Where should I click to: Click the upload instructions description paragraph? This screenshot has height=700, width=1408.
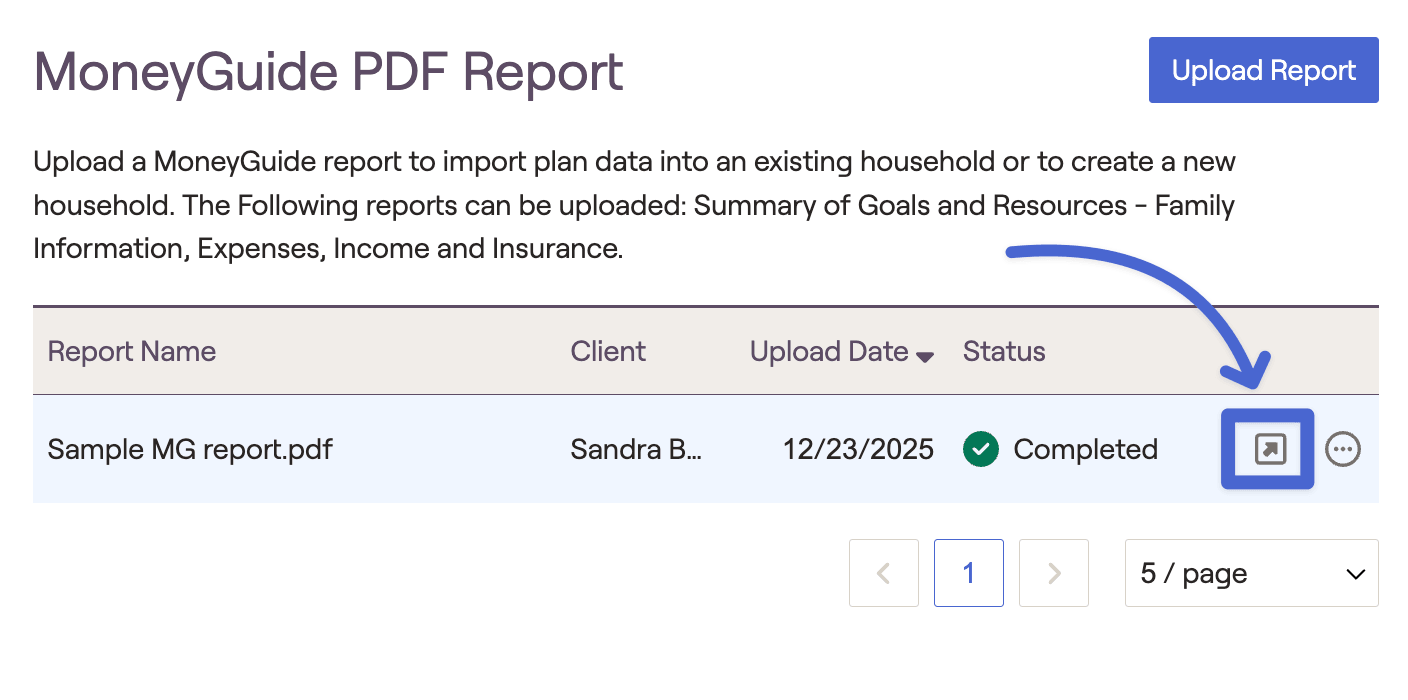tap(634, 205)
